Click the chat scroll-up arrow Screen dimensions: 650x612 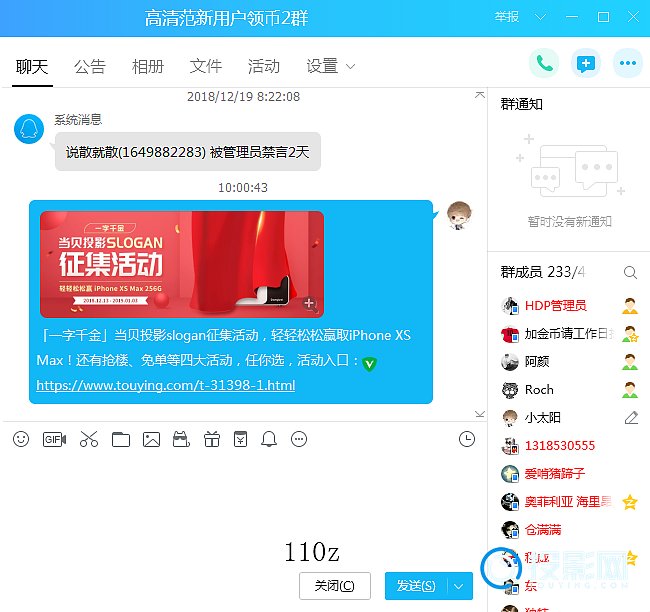click(x=480, y=95)
